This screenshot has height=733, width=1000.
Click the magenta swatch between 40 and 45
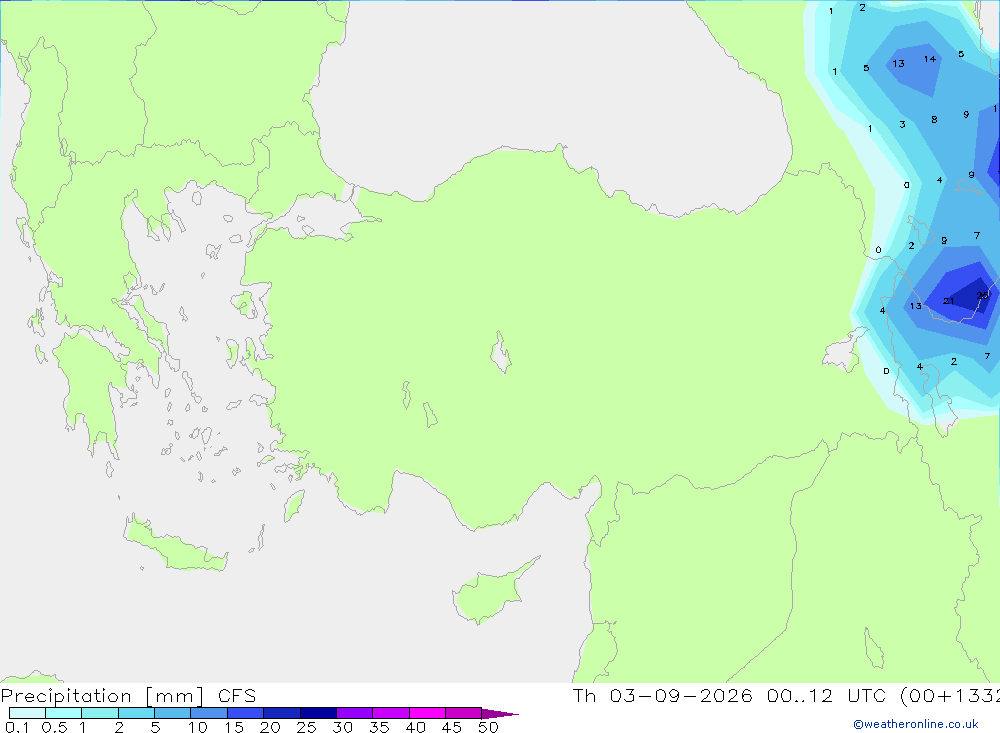point(427,713)
